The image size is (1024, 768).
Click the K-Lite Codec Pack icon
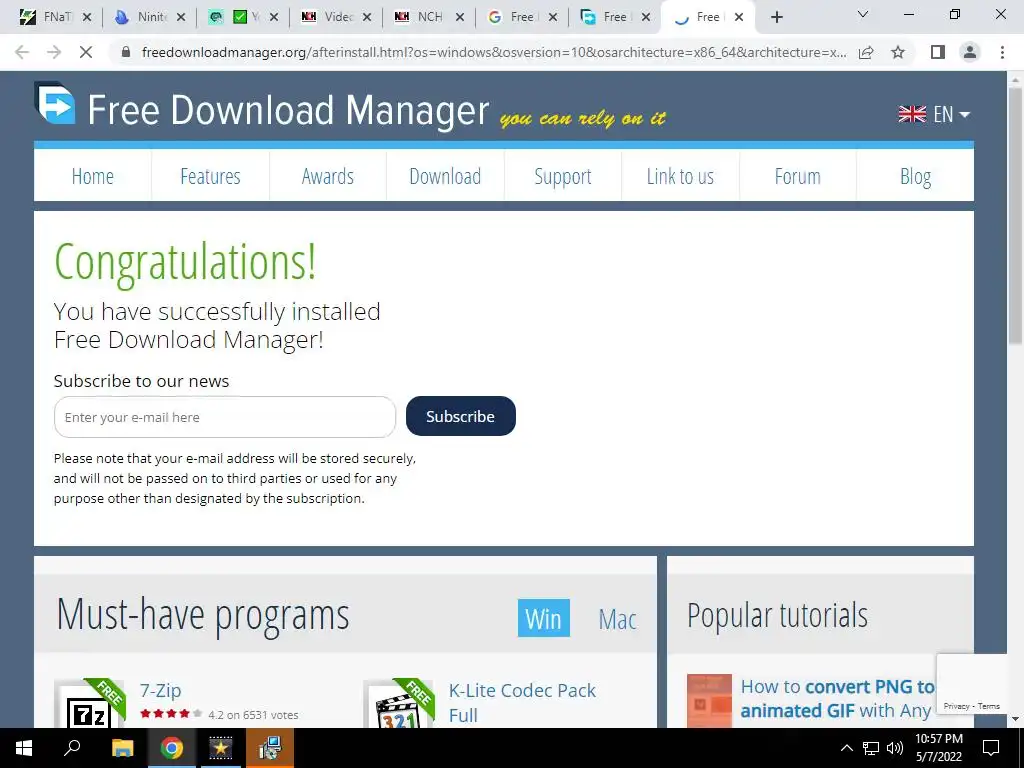pyautogui.click(x=398, y=704)
